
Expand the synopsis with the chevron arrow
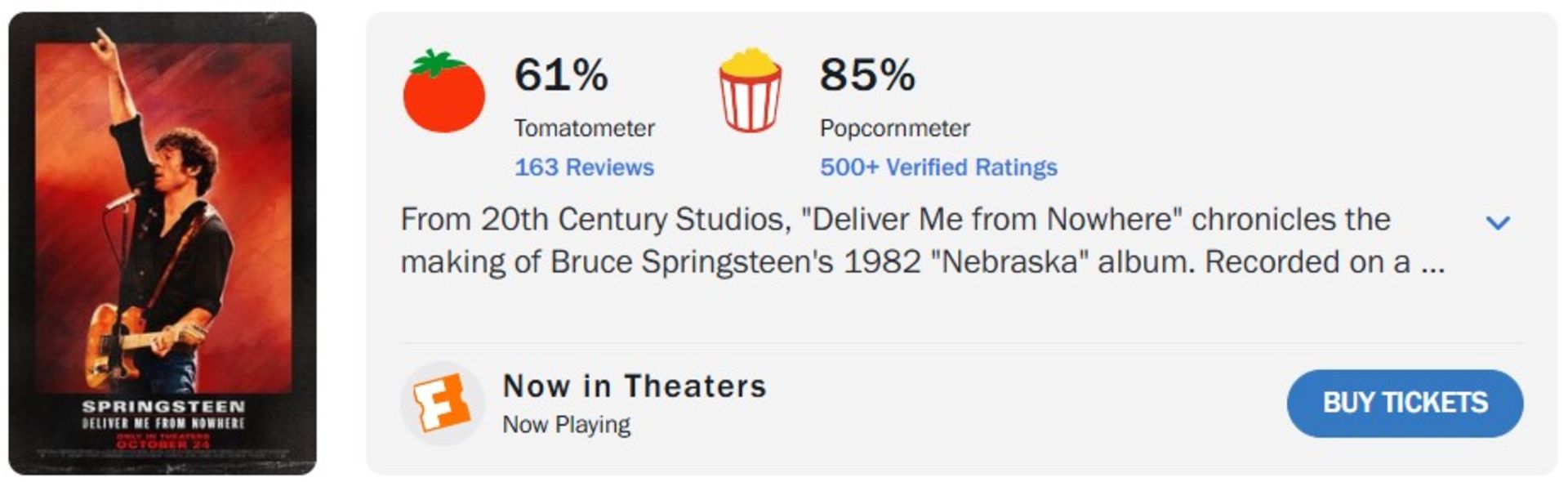(x=1498, y=222)
